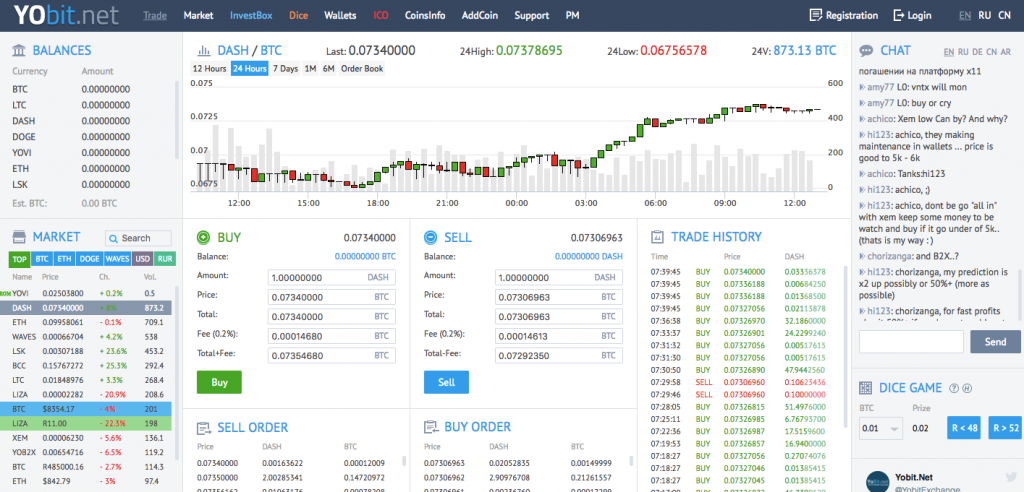Screen dimensions: 1024x492
Task: Click the Yobit.Net Twitter avatar
Action: point(877,479)
